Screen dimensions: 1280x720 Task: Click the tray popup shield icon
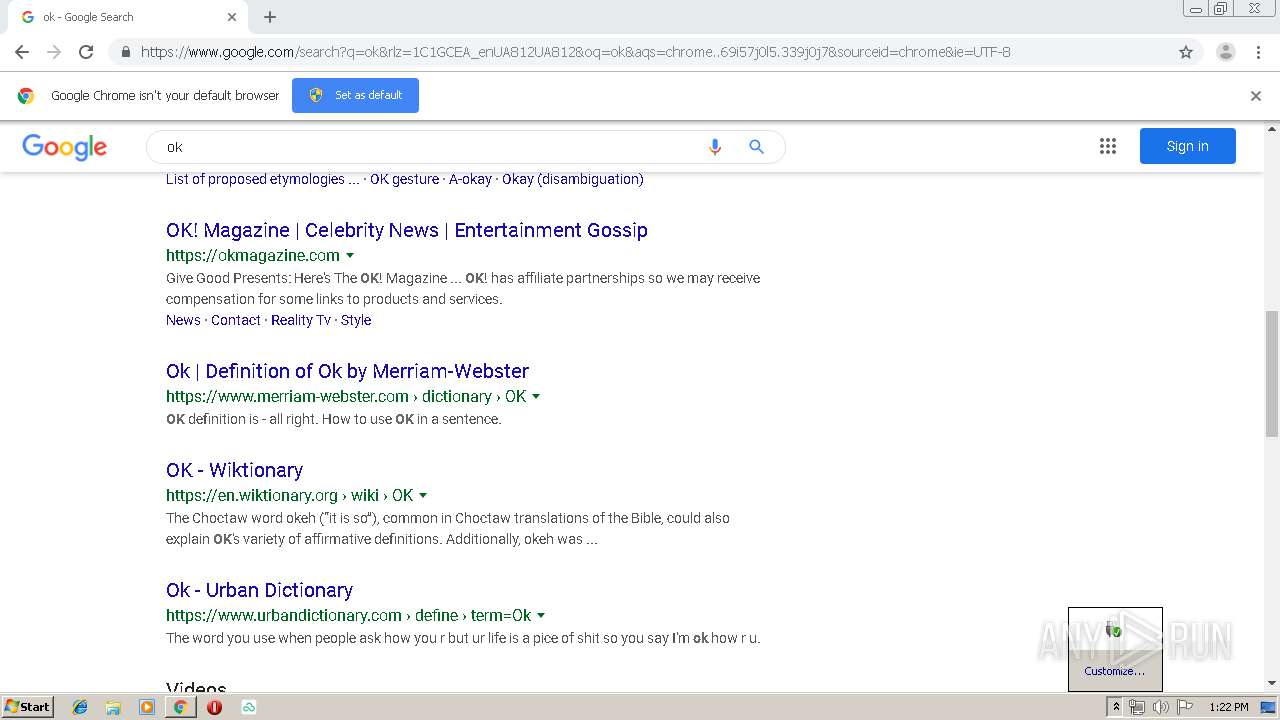pos(1114,630)
